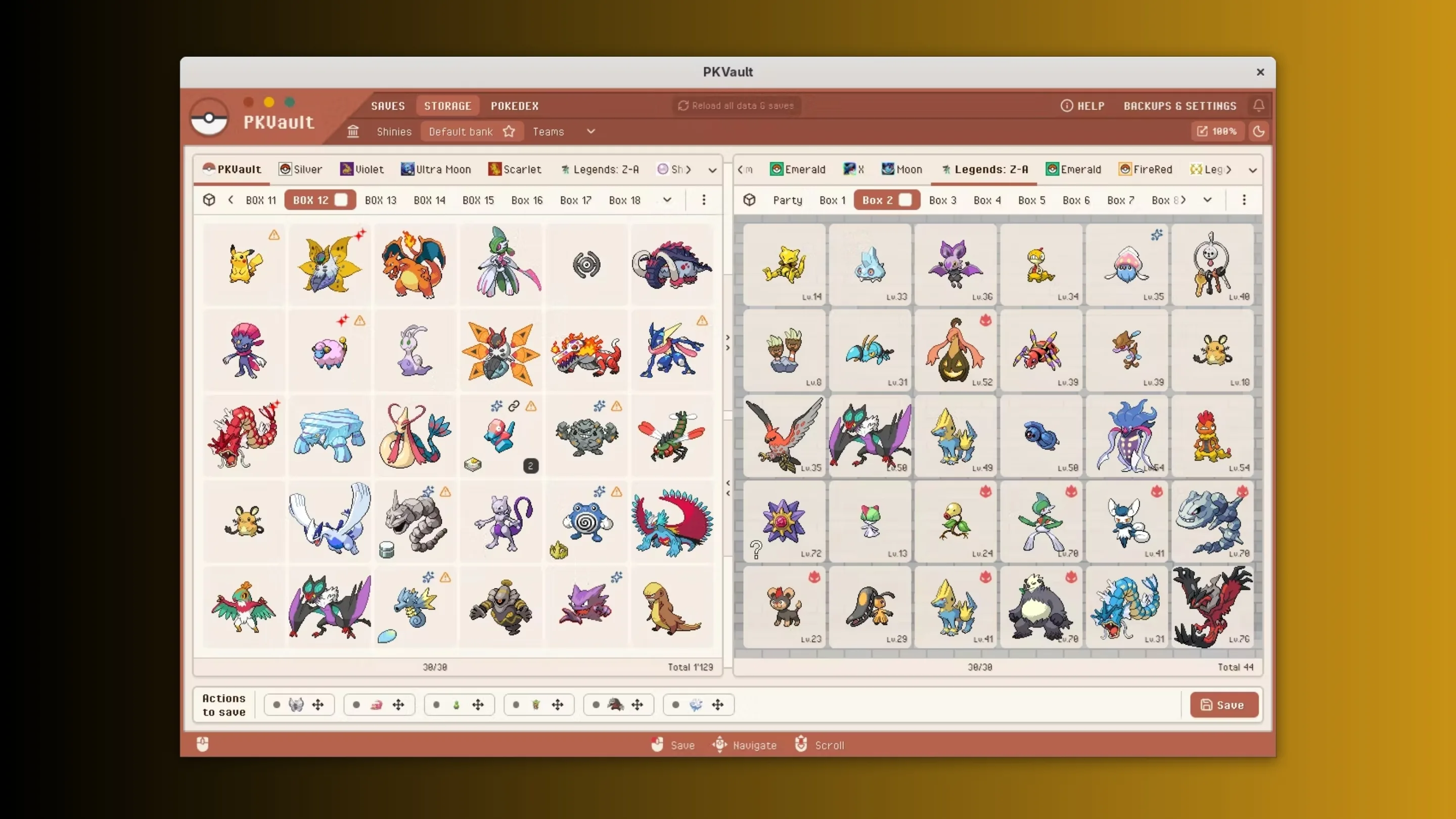This screenshot has height=819, width=1456.
Task: Click the cube icon beside BOX 11
Action: tap(209, 200)
